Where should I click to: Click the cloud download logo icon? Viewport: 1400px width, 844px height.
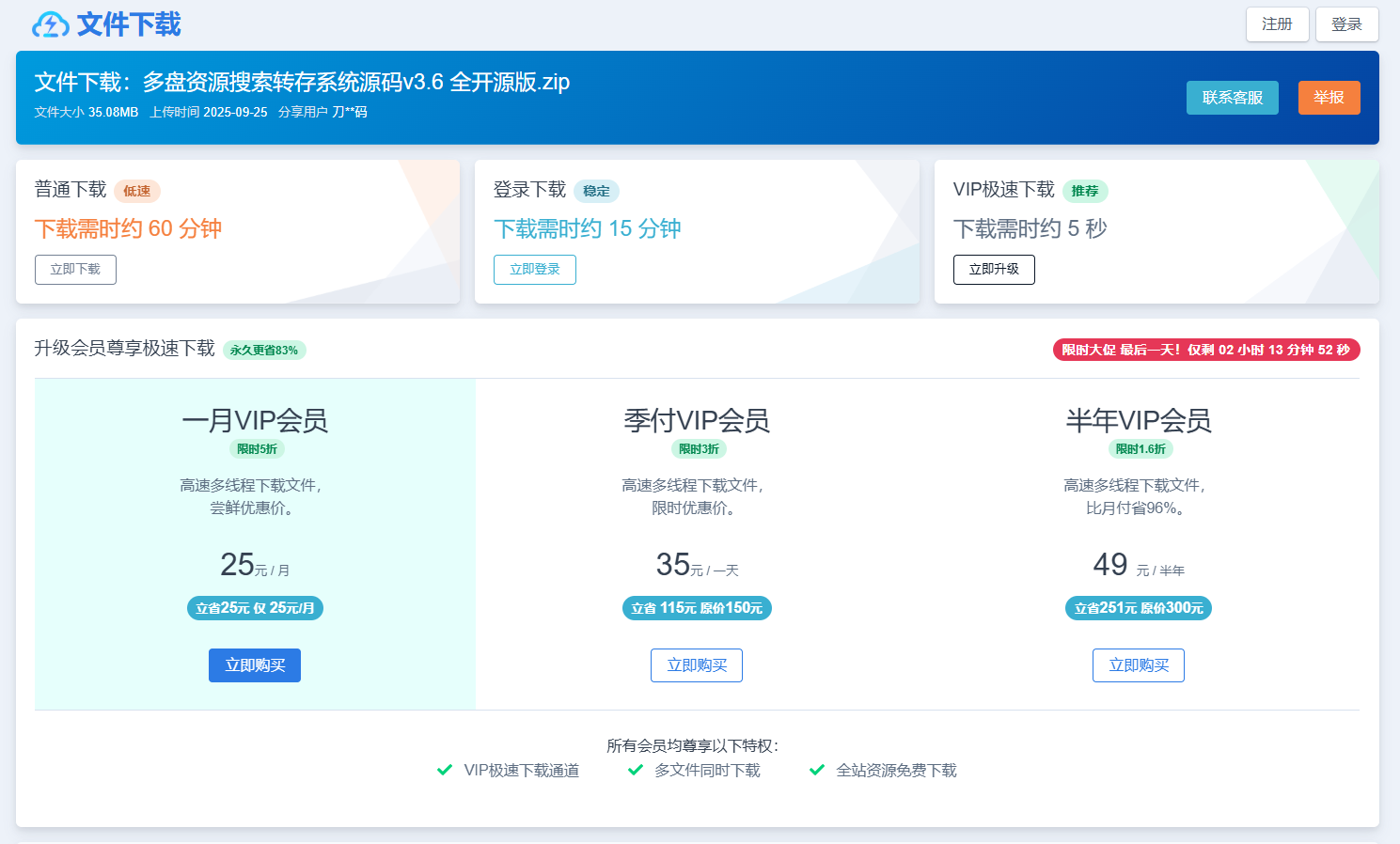(51, 25)
